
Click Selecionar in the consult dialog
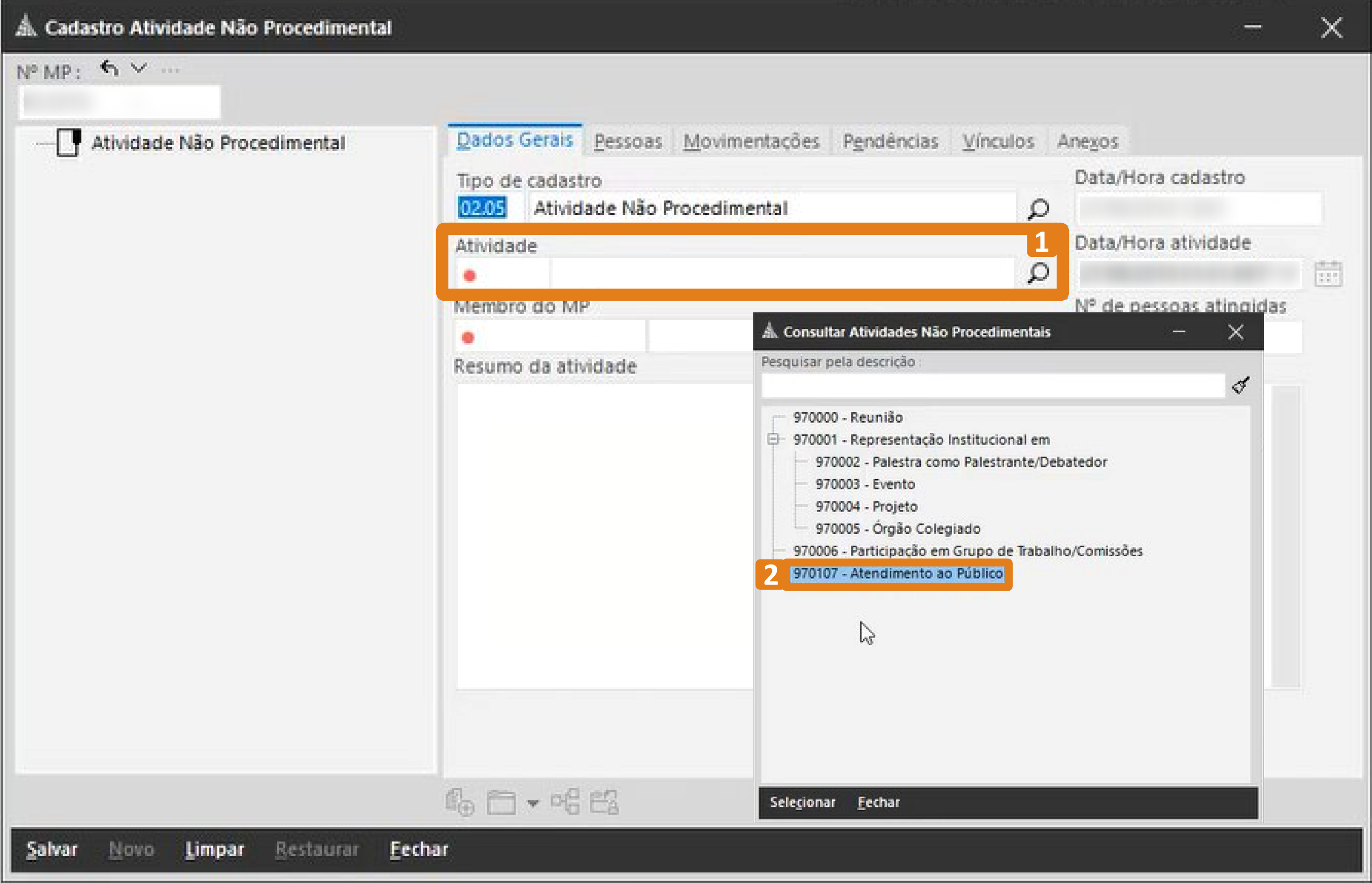[802, 802]
